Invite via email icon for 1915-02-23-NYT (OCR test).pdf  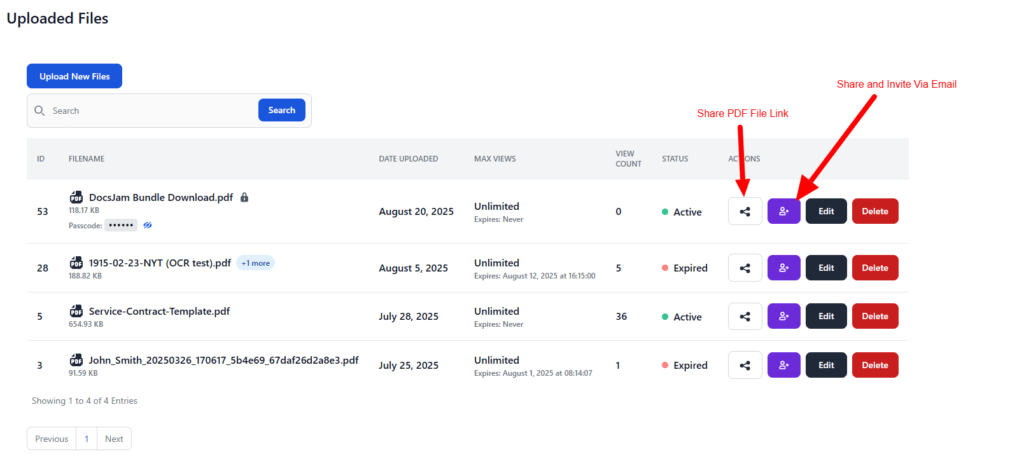(784, 268)
